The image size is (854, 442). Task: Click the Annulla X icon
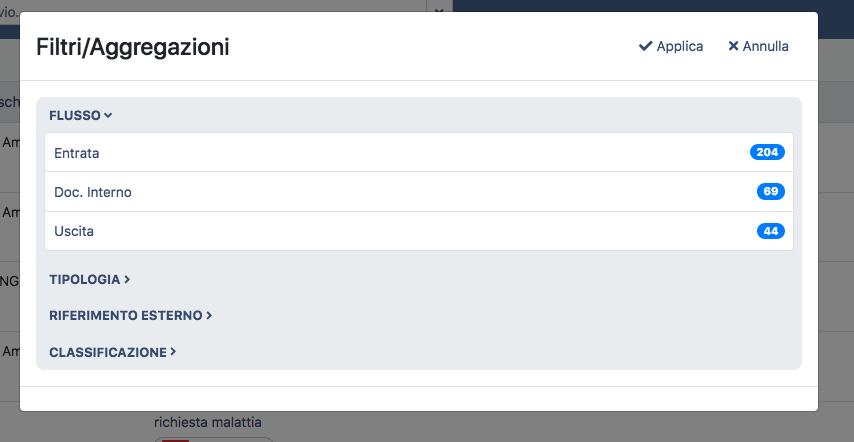pyautogui.click(x=733, y=47)
